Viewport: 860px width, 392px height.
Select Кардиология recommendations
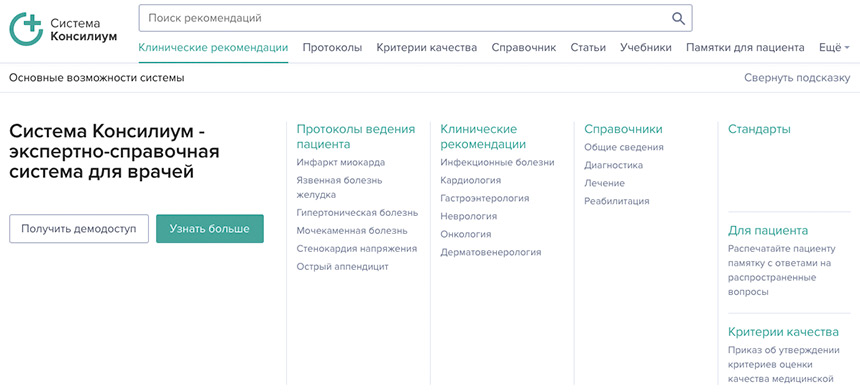(471, 180)
